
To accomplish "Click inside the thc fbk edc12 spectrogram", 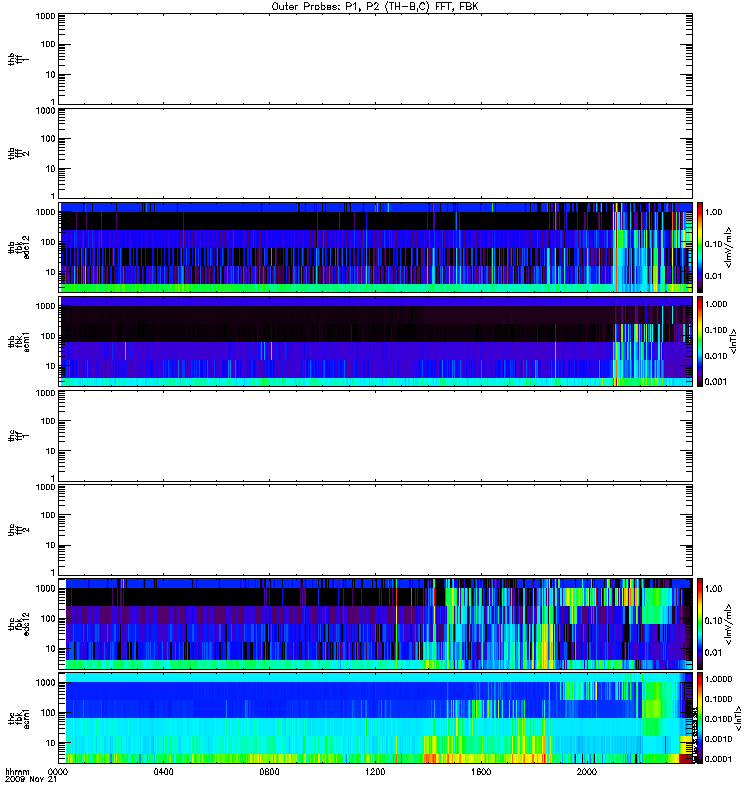I will coord(376,624).
